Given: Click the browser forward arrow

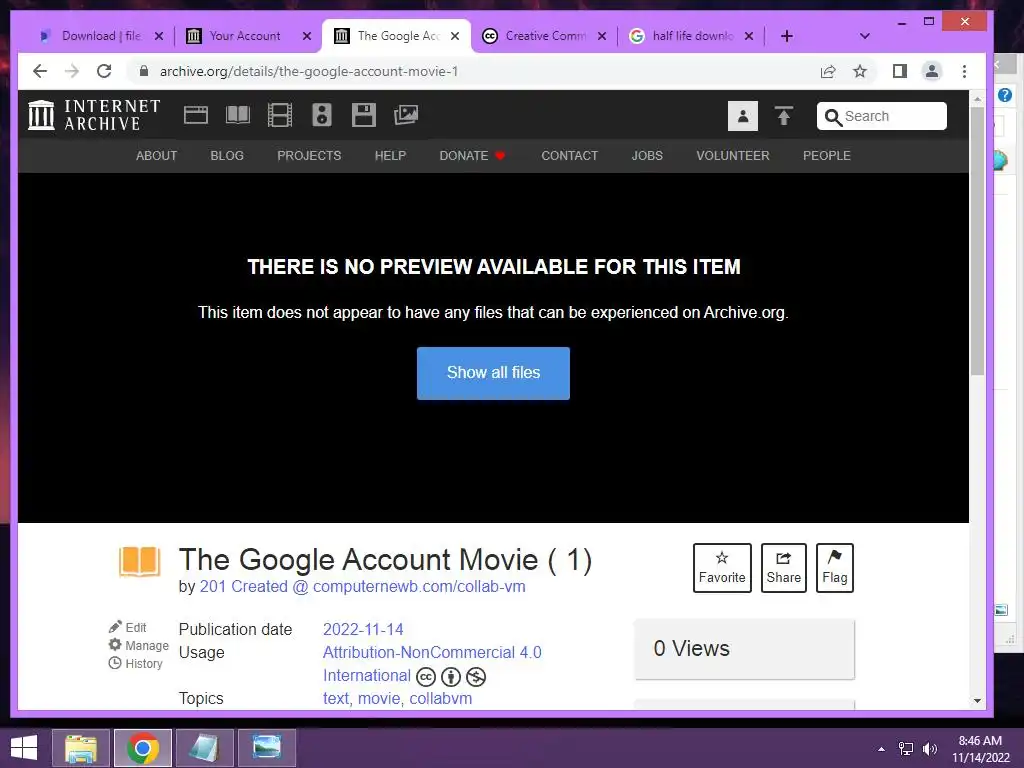Looking at the screenshot, I should coord(72,71).
